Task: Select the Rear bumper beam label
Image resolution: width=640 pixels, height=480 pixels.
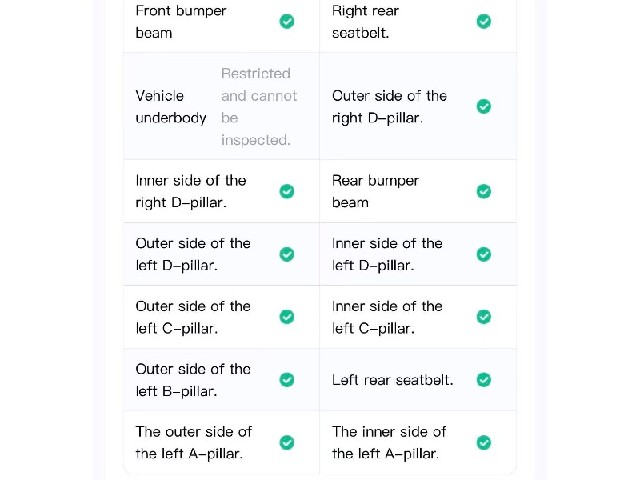Action: (x=375, y=191)
